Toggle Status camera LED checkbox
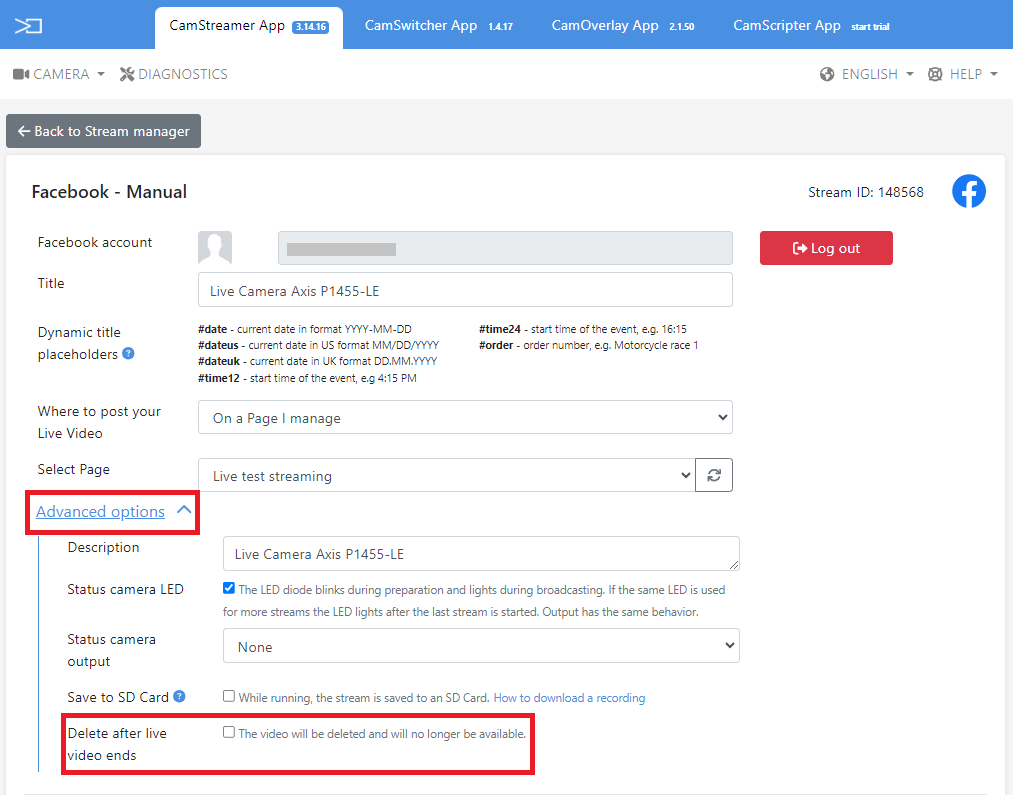Image resolution: width=1013 pixels, height=795 pixels. point(229,588)
